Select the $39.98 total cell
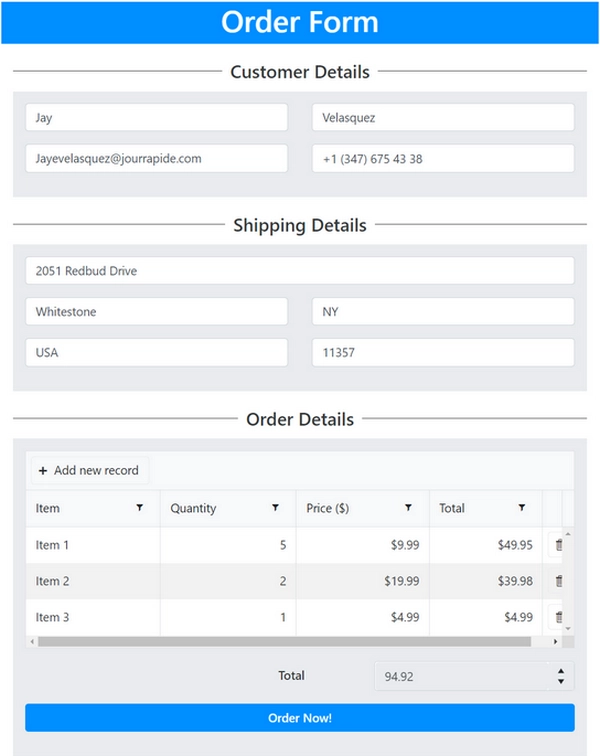This screenshot has height=756, width=600. point(486,581)
